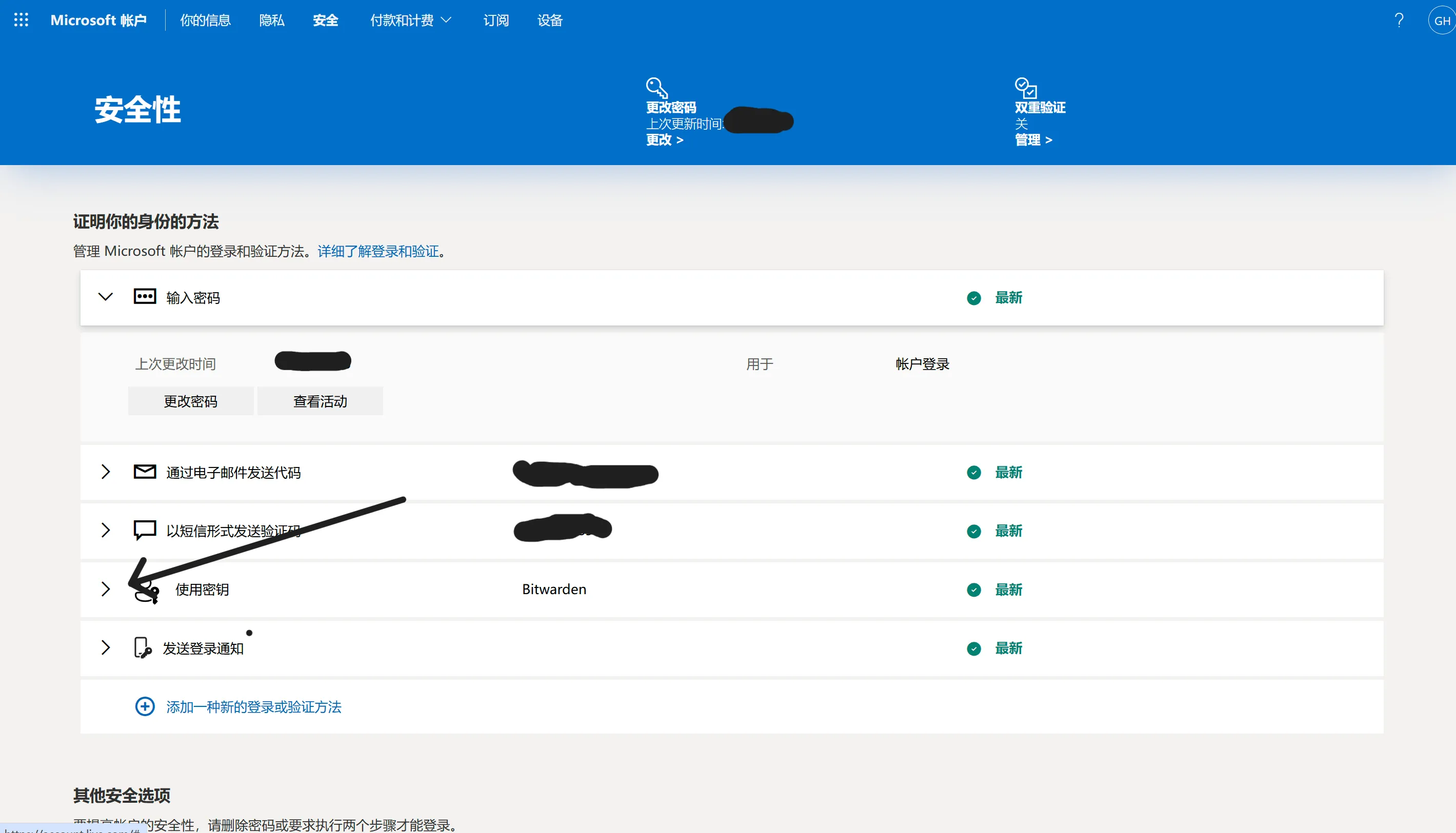Expand the 使用密钥 Bitwarden row
1456x833 pixels.
click(105, 590)
